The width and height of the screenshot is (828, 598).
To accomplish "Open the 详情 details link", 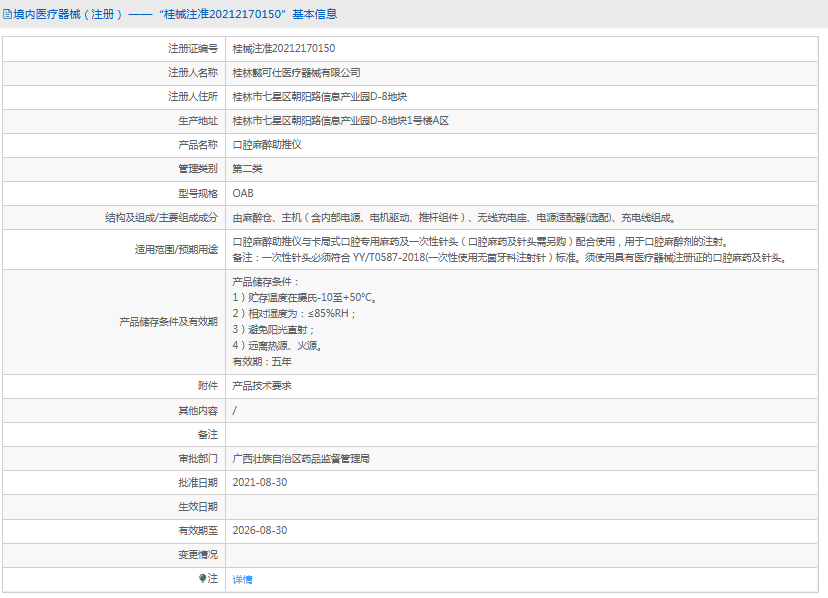I will (x=242, y=580).
